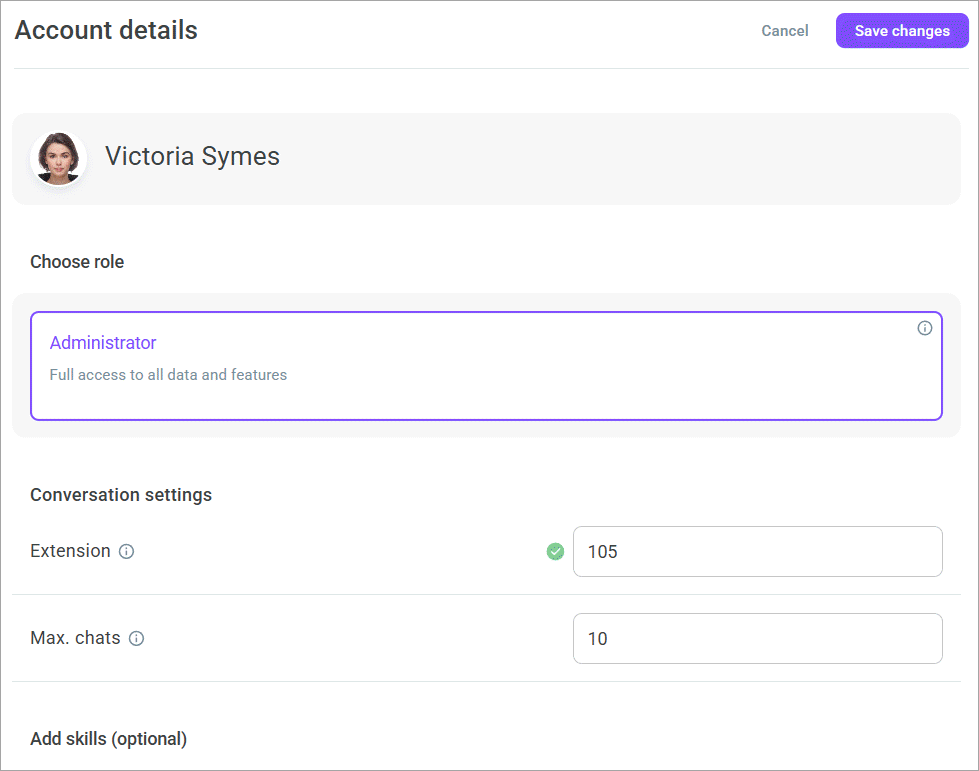This screenshot has height=771, width=979.
Task: Click the green extension validation checkmark
Action: (x=555, y=551)
